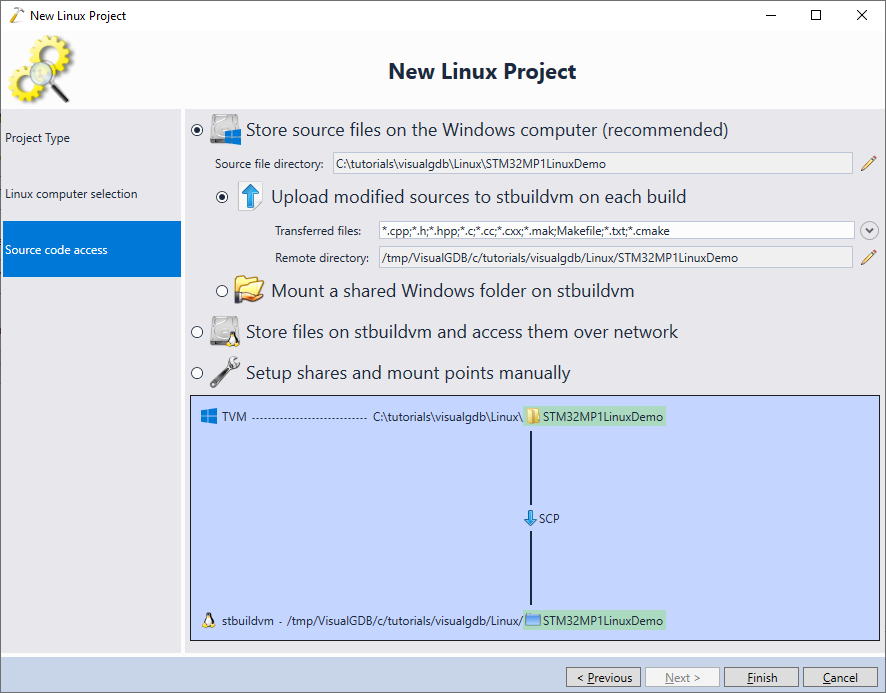
Task: Click the Transferred files input field
Action: [x=616, y=231]
